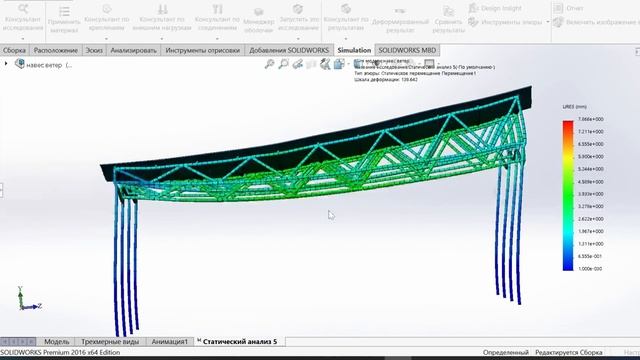Image resolution: width=640 pixels, height=360 pixels.
Task: Switch to the Анализировать ribbon tab
Action: pos(133,50)
